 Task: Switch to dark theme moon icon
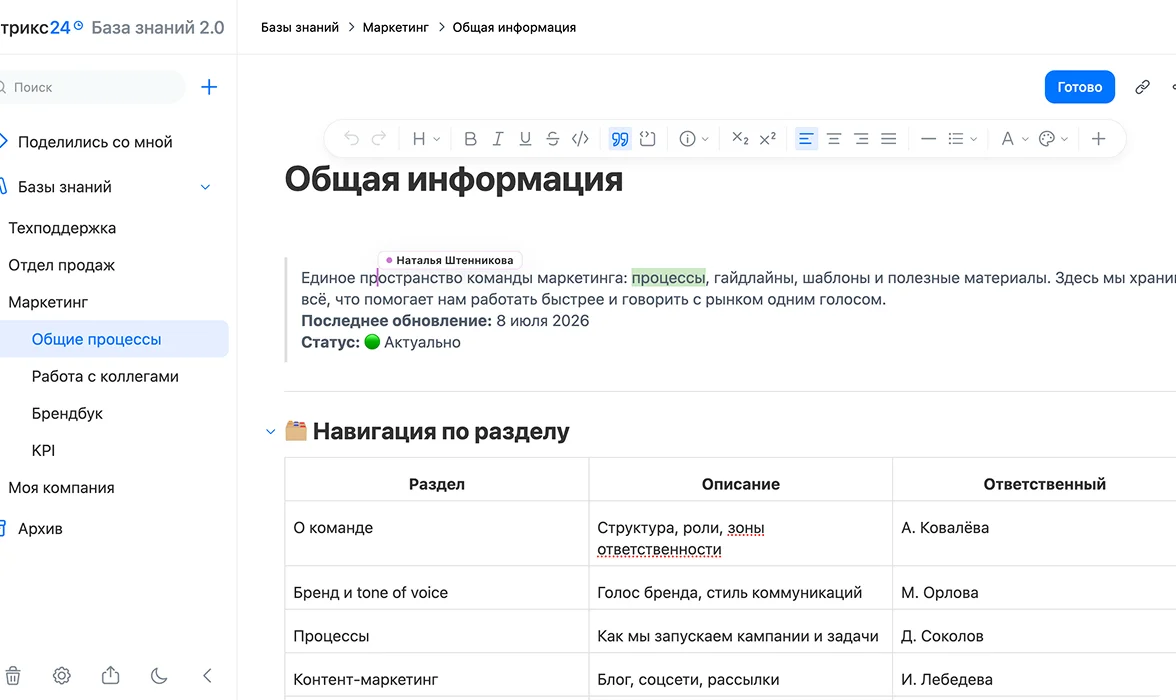[159, 675]
